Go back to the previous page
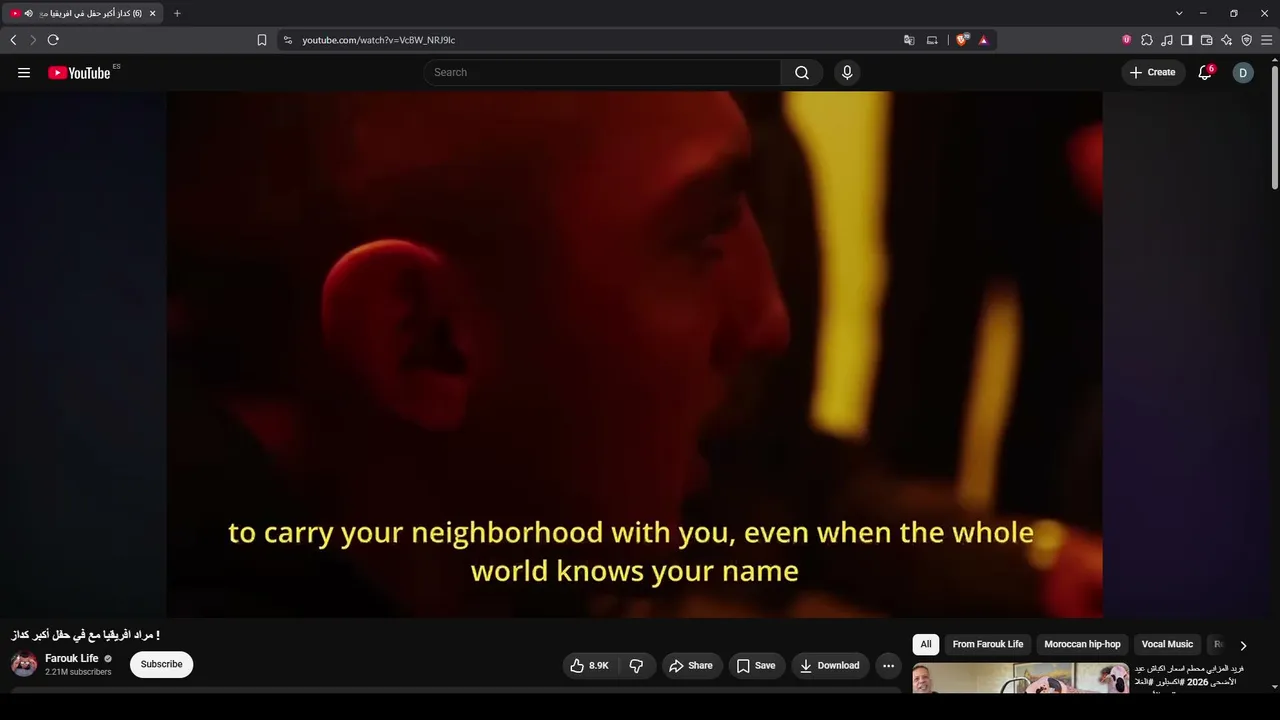 (x=13, y=40)
